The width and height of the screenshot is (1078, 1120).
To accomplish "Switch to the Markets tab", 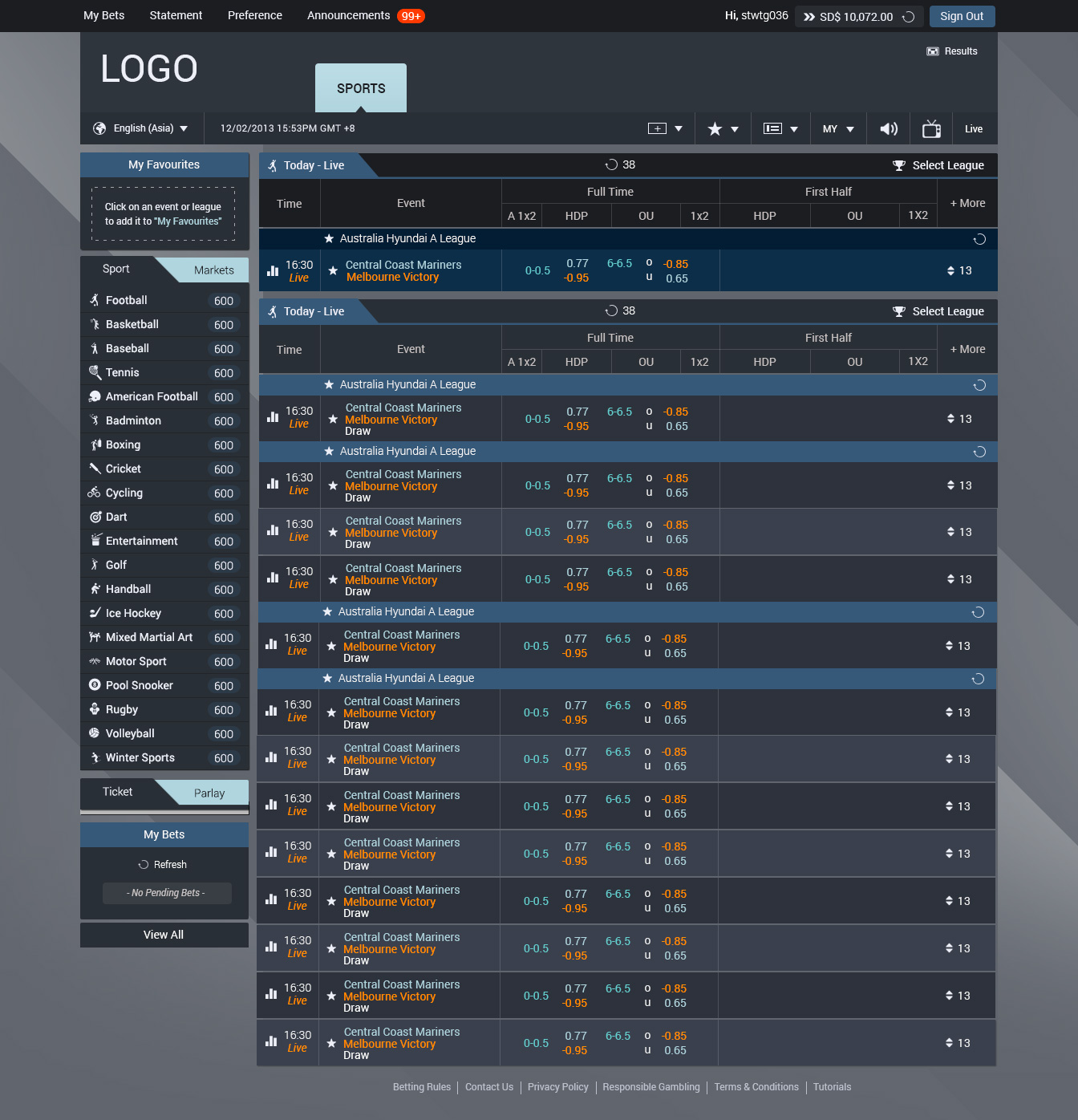I will pyautogui.click(x=213, y=270).
